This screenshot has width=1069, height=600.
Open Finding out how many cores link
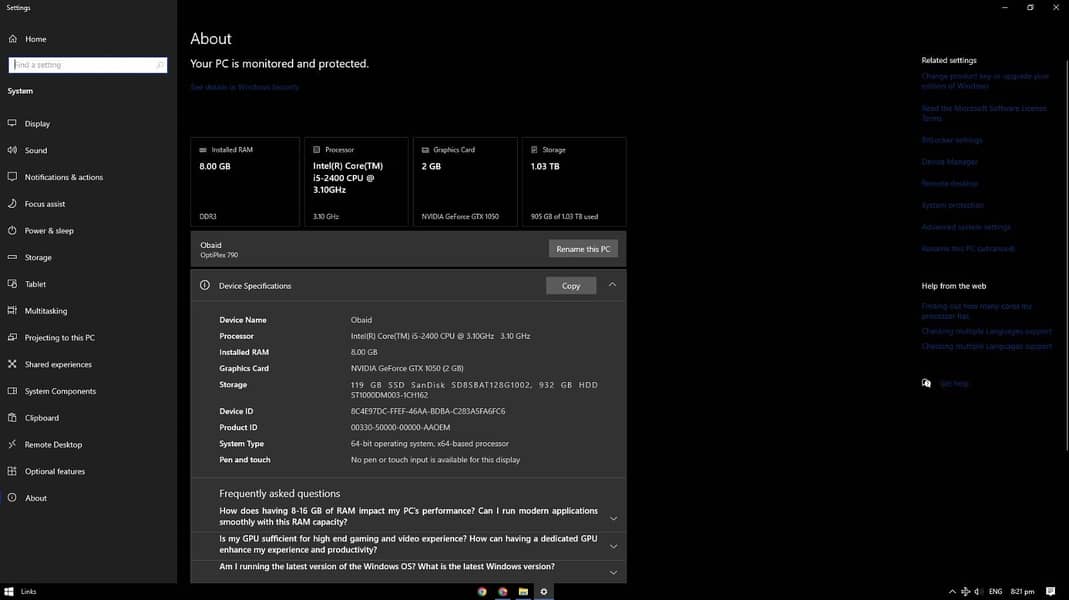[x=976, y=311]
